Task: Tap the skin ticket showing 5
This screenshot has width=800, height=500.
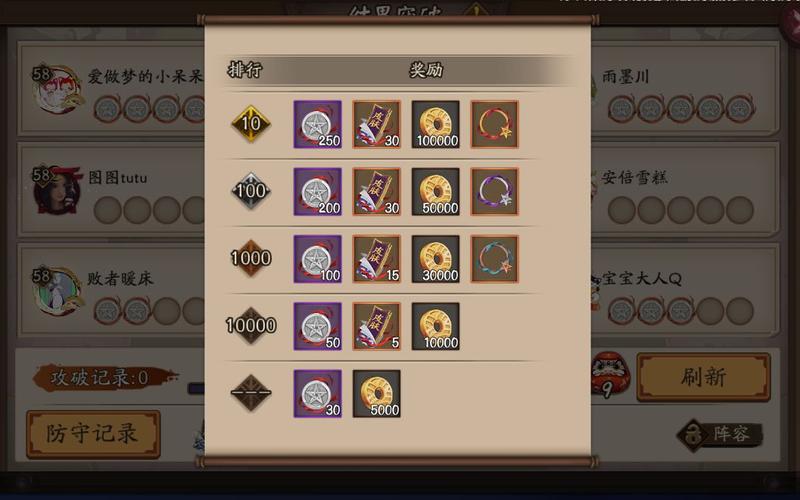Action: point(377,327)
